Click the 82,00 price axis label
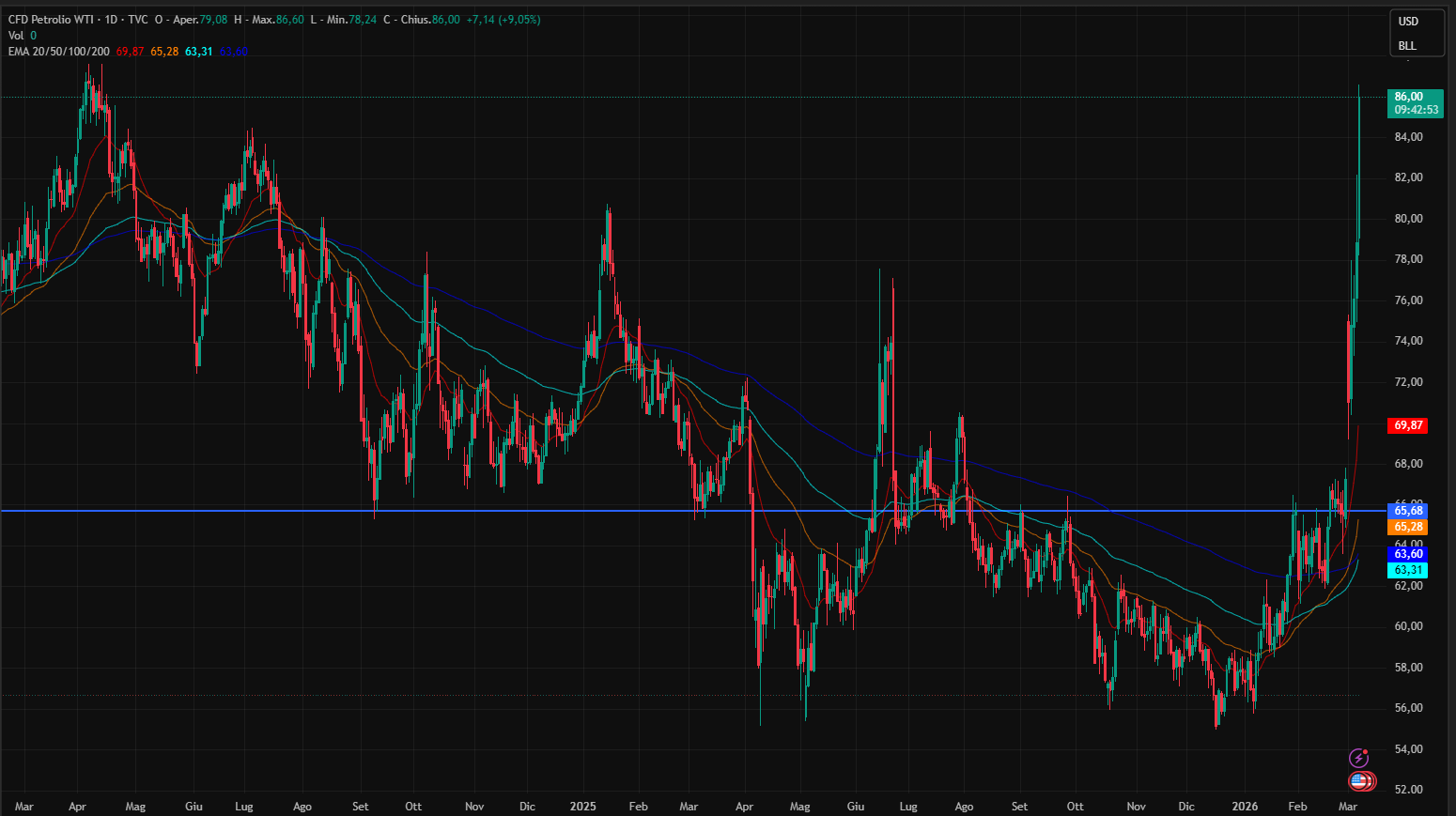The height and width of the screenshot is (816, 1456). pos(1408,177)
